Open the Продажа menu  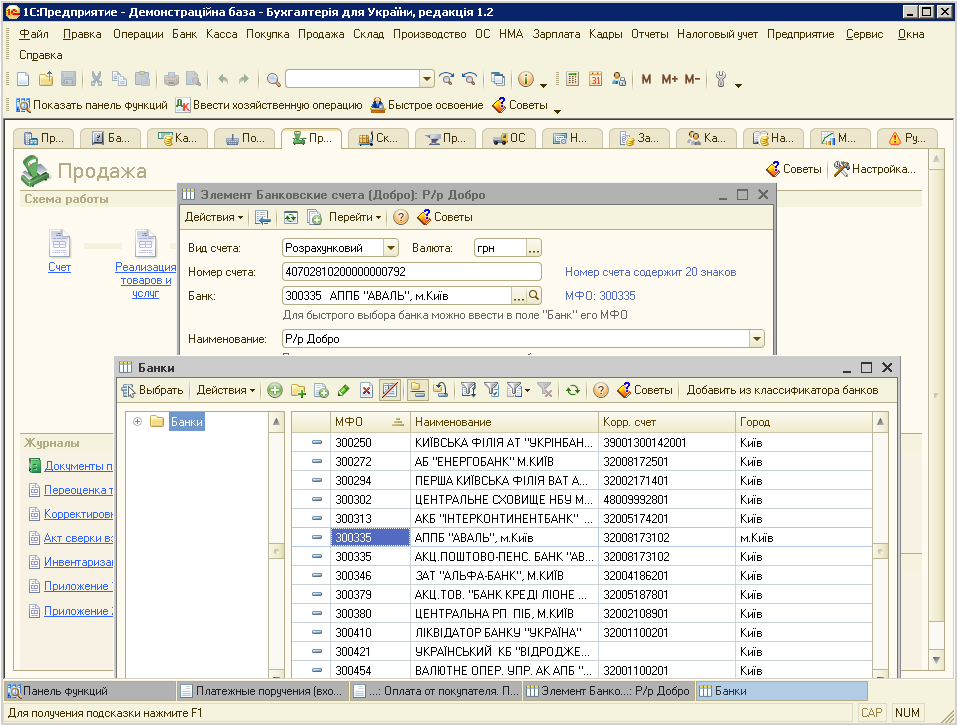tap(321, 34)
